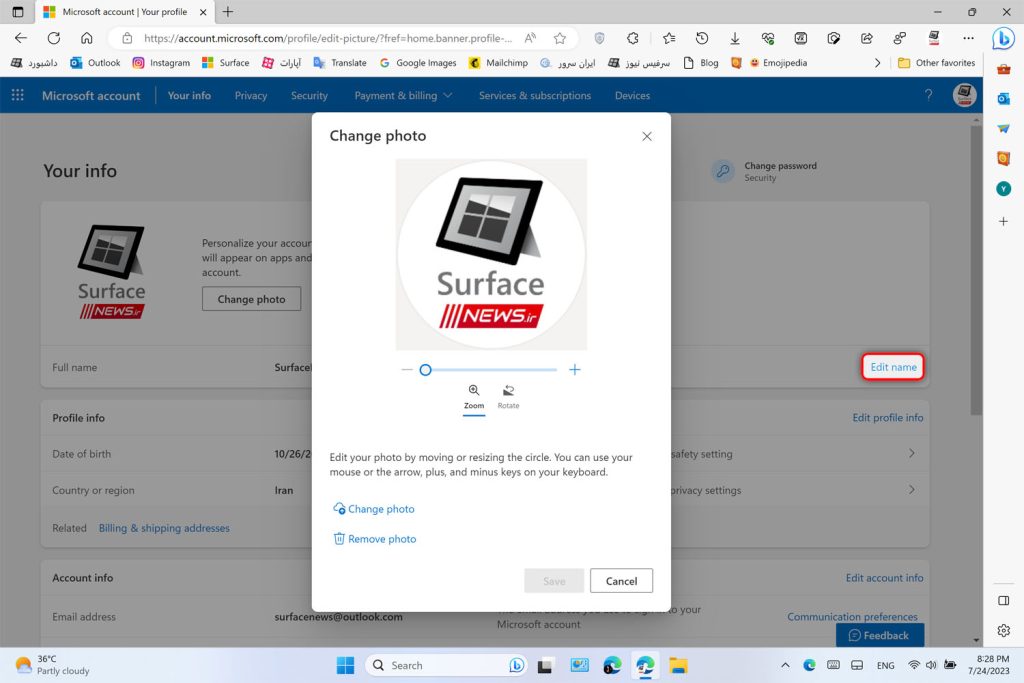Add page to favorites with star icon
The height and width of the screenshot is (683, 1024).
click(x=560, y=38)
